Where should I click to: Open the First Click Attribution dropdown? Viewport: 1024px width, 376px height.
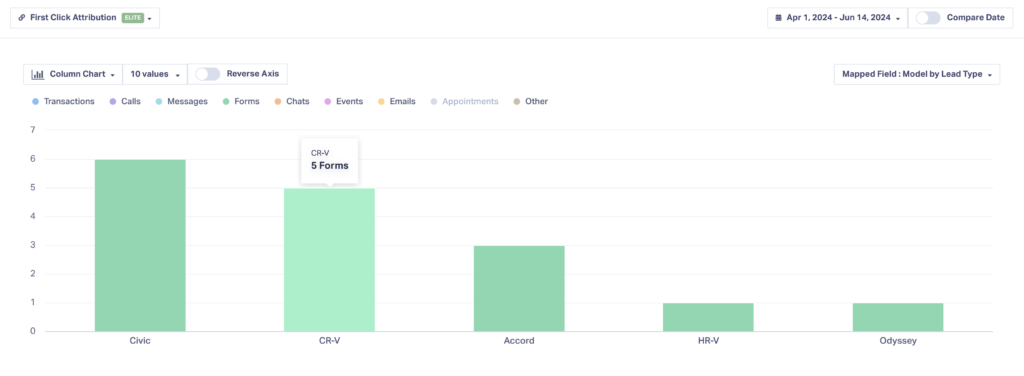pyautogui.click(x=85, y=18)
